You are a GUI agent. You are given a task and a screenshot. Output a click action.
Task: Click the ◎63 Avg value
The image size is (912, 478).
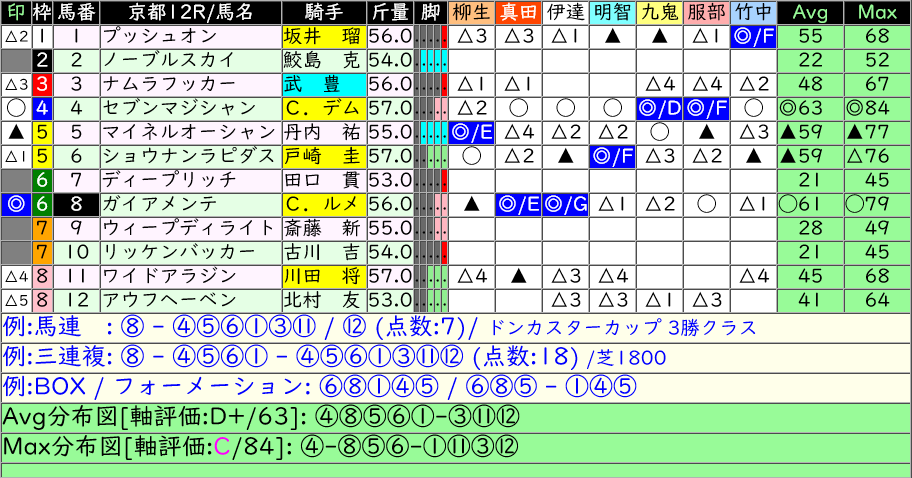pos(810,108)
